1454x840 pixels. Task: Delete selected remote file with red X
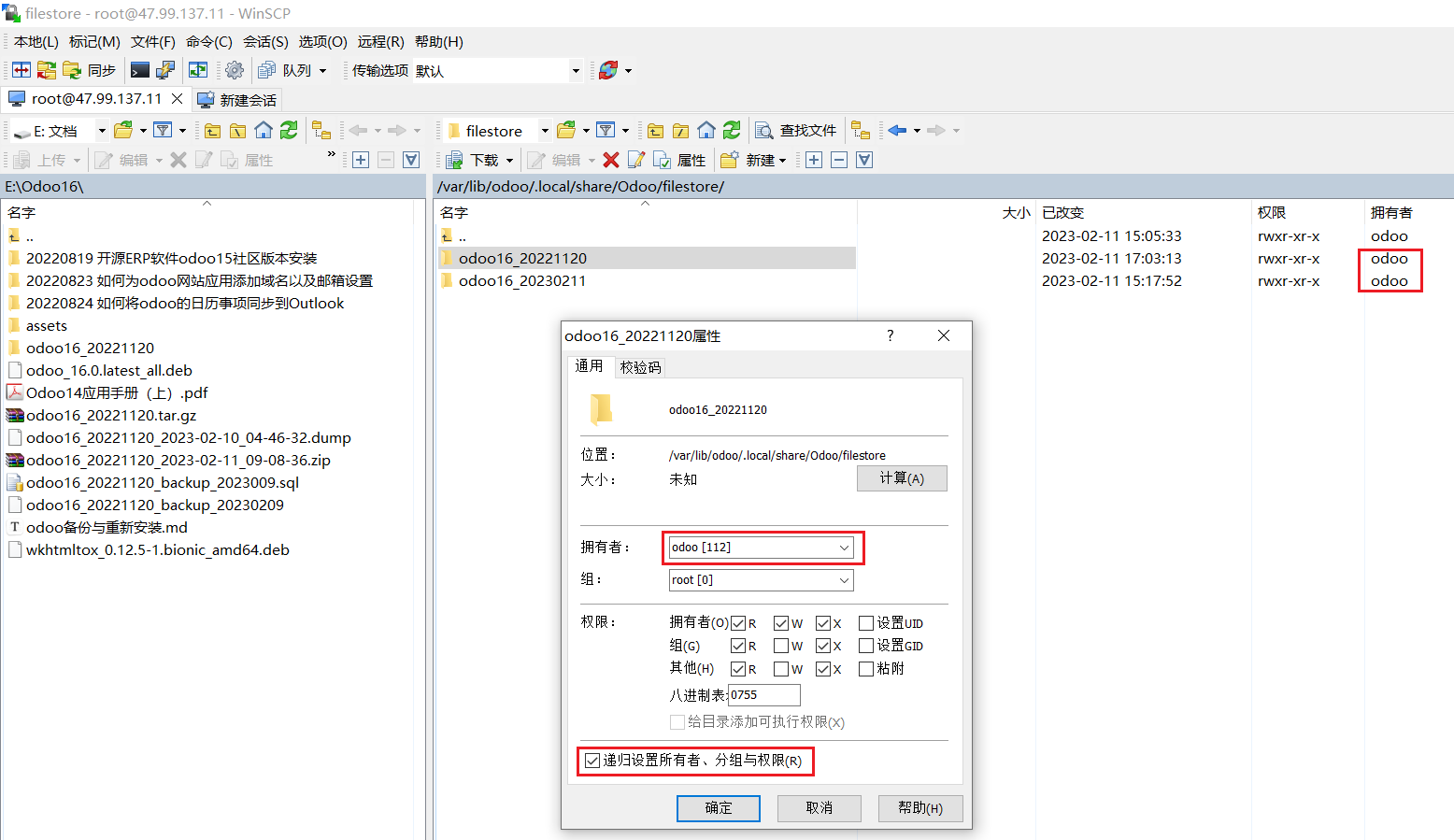(611, 160)
